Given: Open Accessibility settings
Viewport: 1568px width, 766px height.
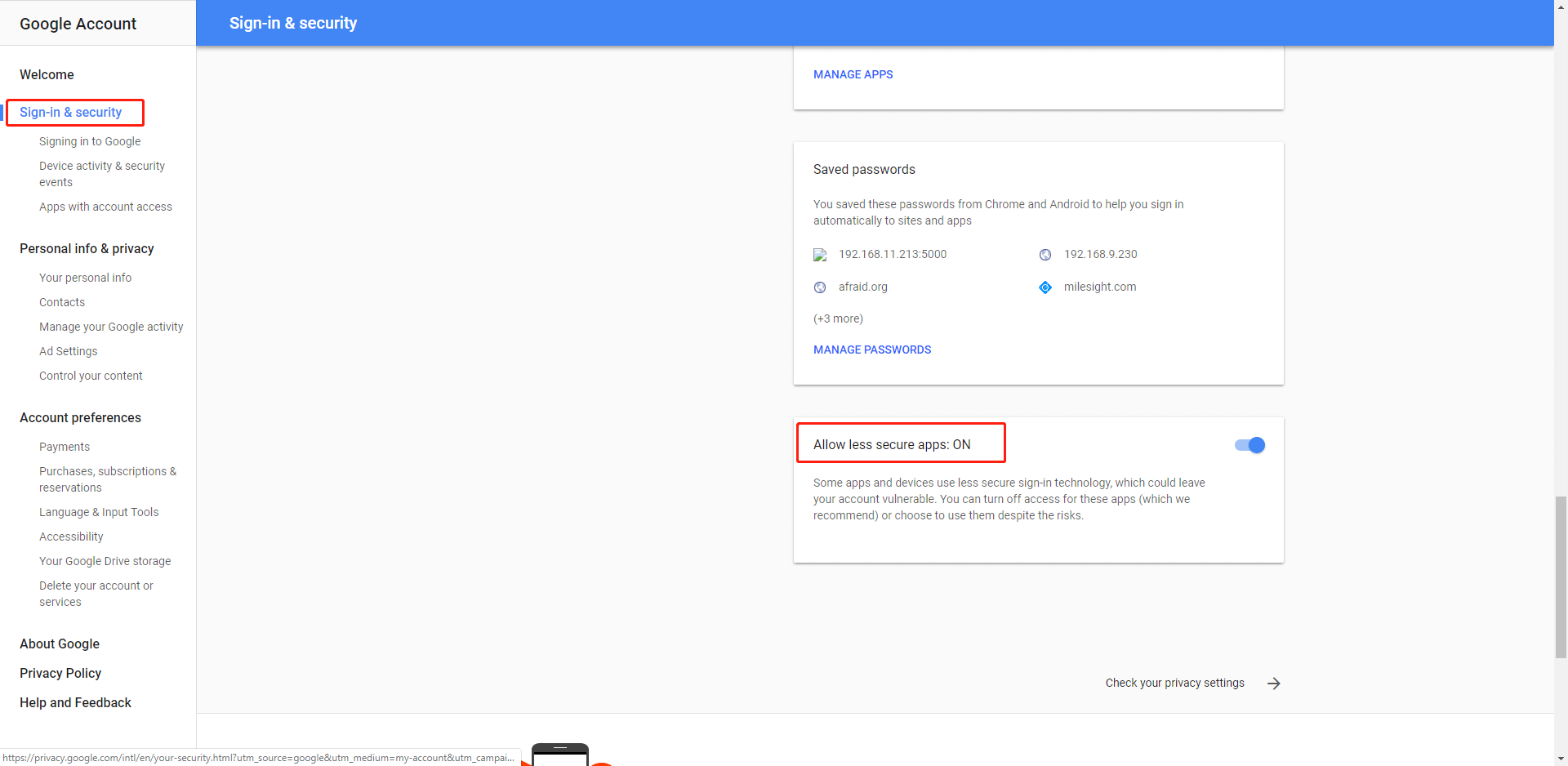Looking at the screenshot, I should click(71, 537).
